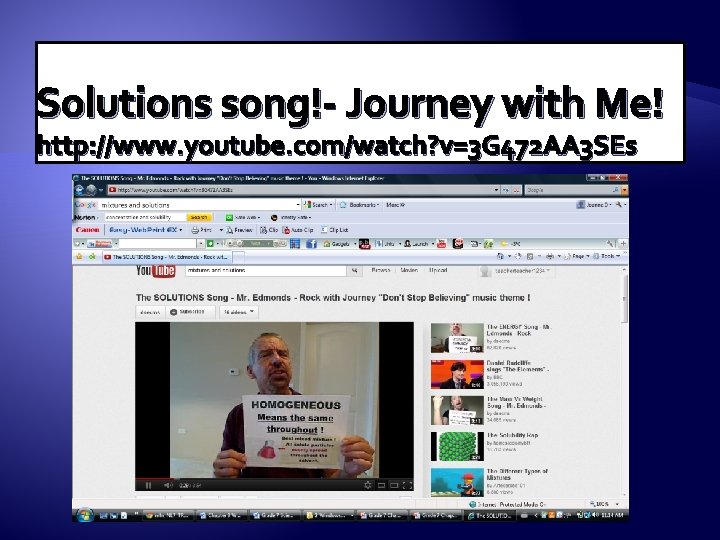Click the Google toolbar wrench settings icon
Viewport: 720px width, 540px height.
pyautogui.click(x=620, y=205)
